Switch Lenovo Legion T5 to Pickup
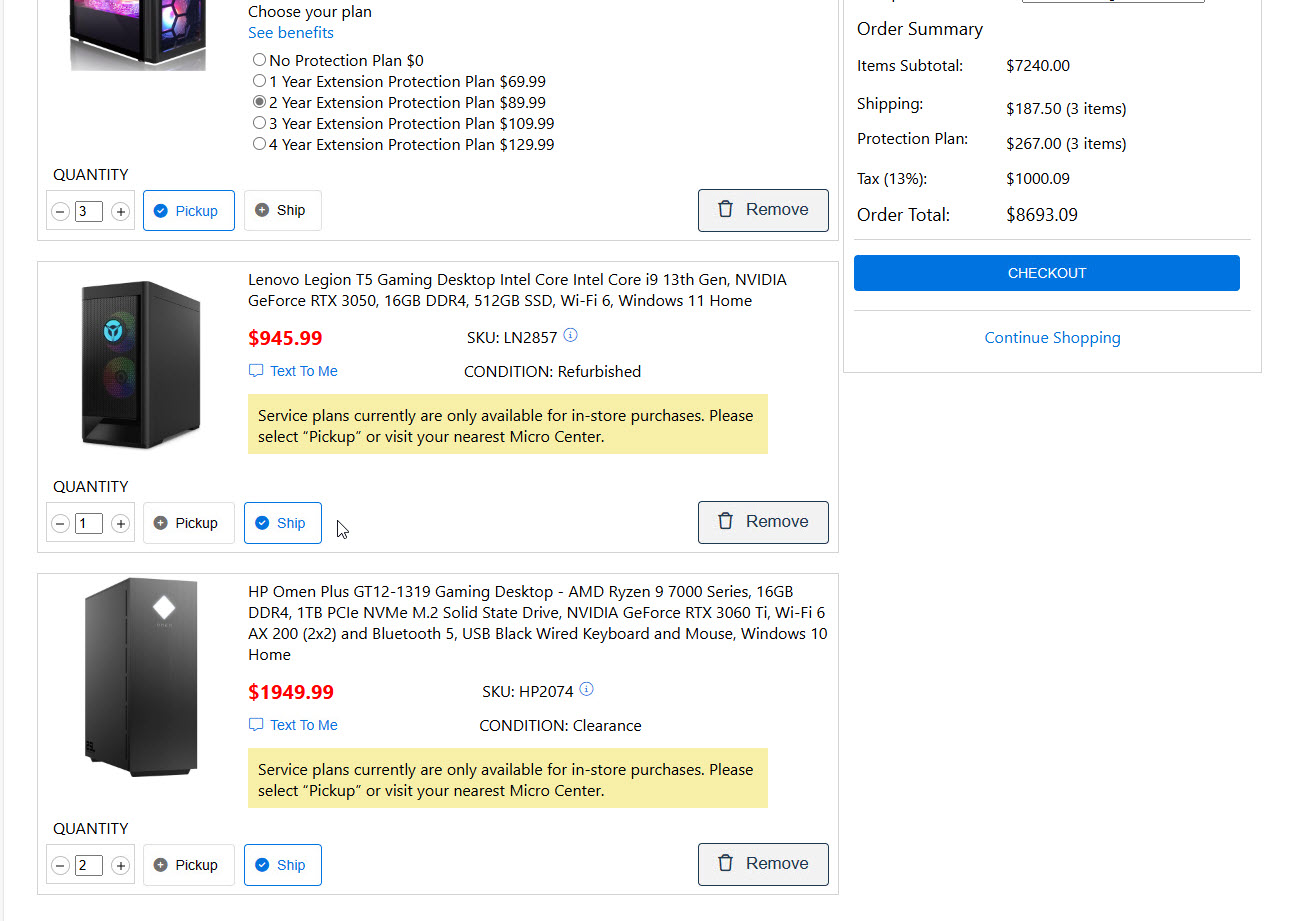The image size is (1290, 921). tap(188, 523)
